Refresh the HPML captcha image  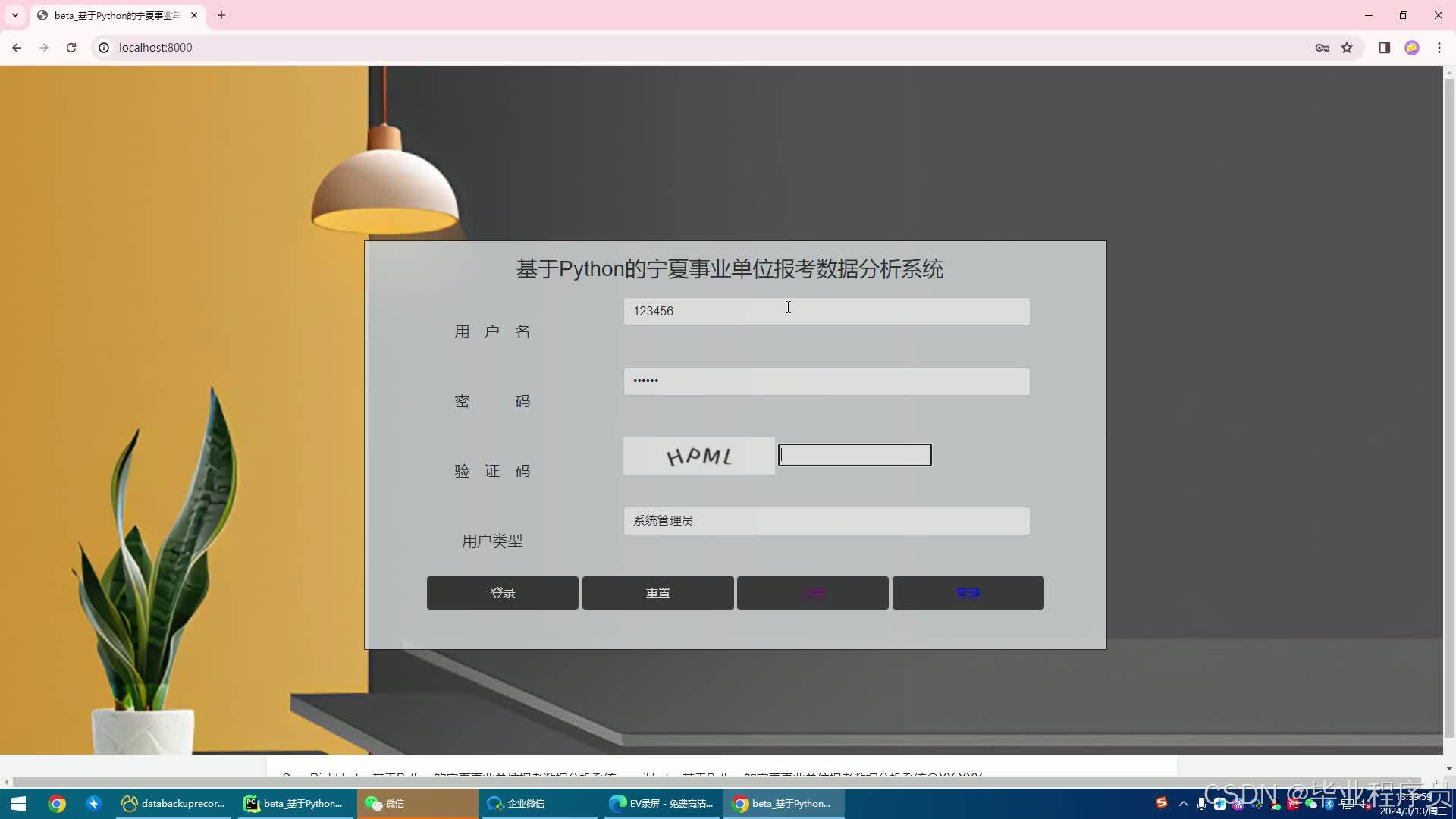[698, 456]
